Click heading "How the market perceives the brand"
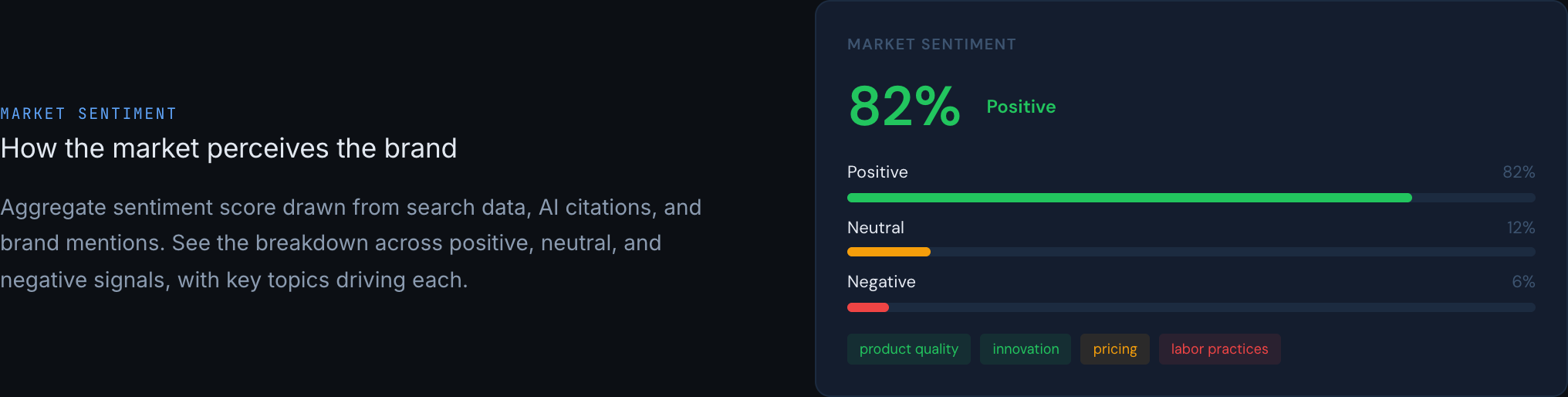 coord(228,148)
